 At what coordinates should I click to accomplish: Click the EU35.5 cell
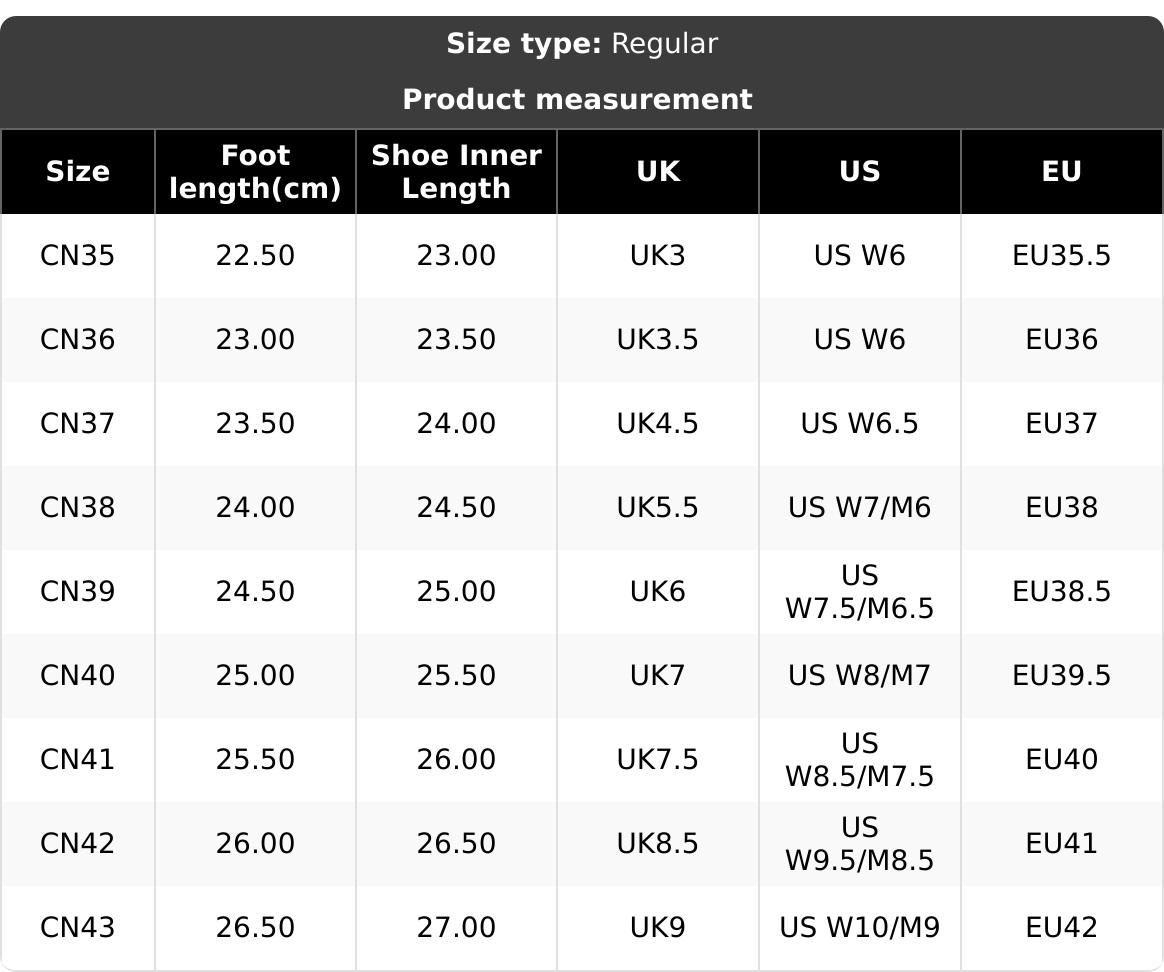pos(1061,256)
